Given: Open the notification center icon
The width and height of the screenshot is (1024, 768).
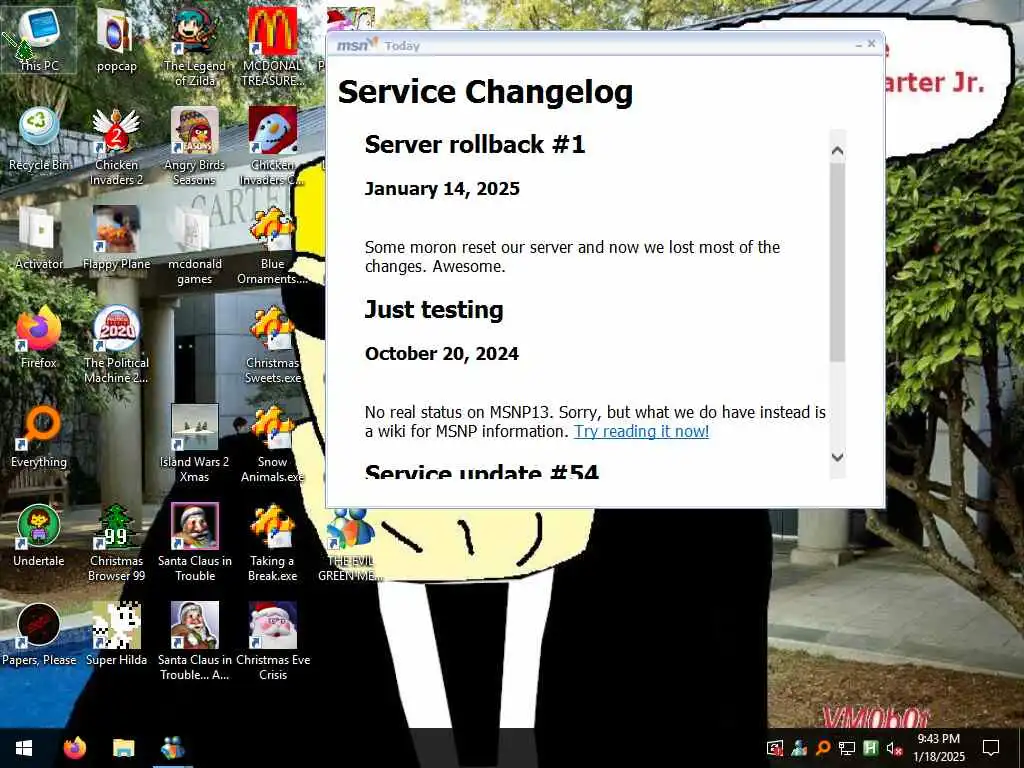Looking at the screenshot, I should (x=991, y=748).
